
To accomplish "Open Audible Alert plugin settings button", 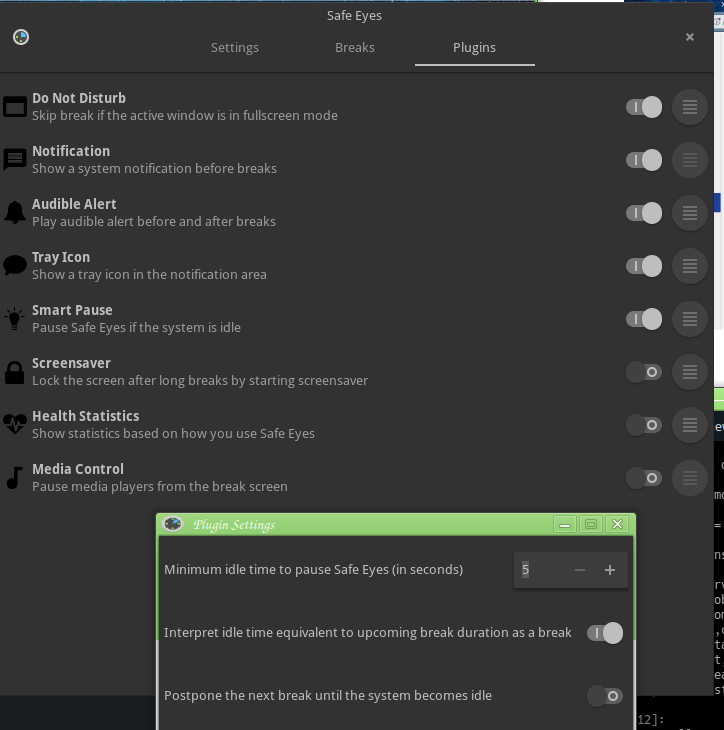I will pyautogui.click(x=690, y=213).
